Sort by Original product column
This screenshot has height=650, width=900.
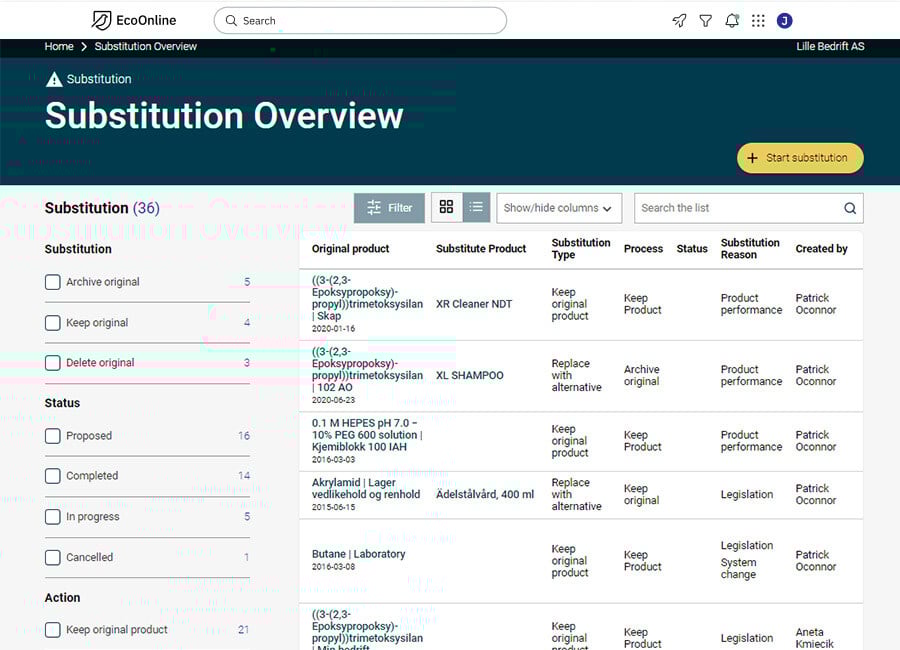(351, 249)
